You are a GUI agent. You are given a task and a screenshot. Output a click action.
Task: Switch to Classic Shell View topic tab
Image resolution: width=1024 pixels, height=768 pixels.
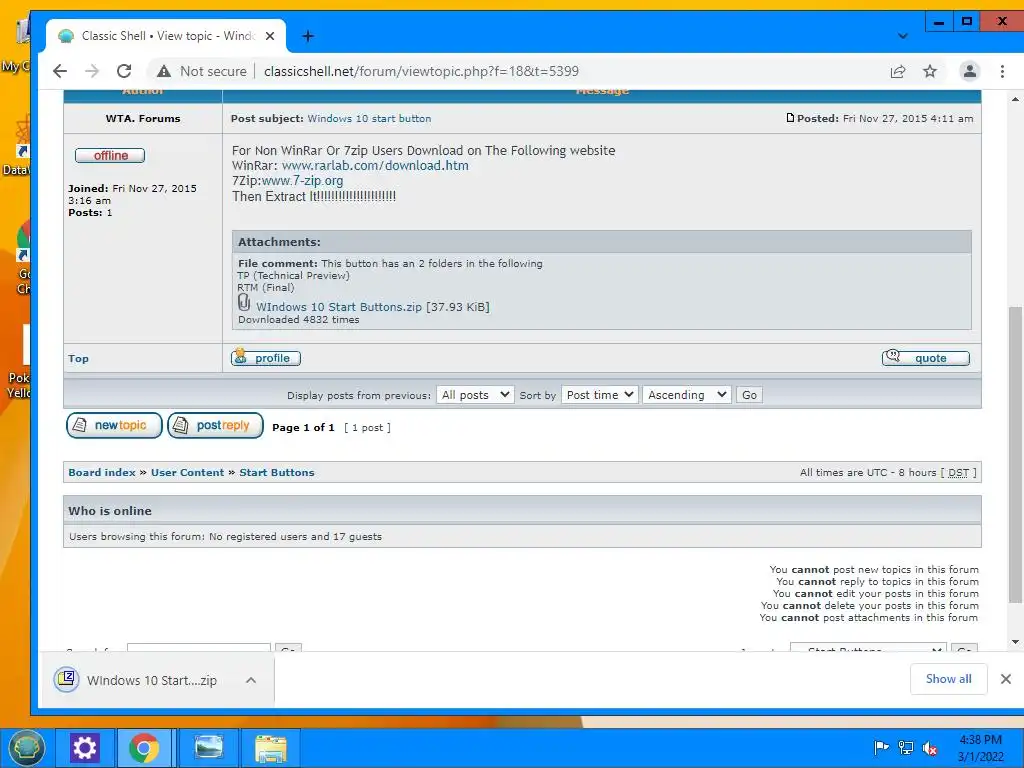coord(167,36)
